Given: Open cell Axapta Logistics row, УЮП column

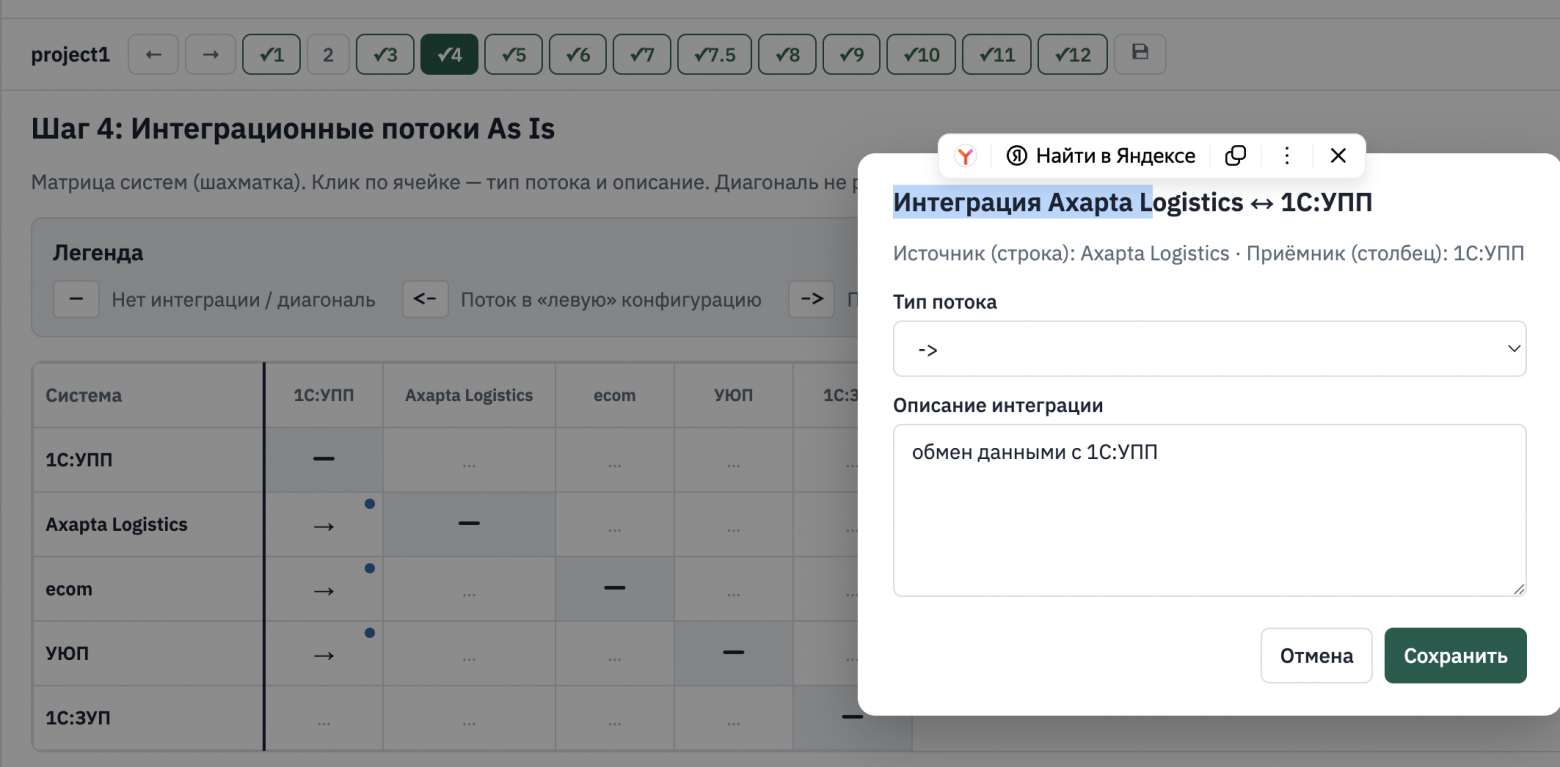Looking at the screenshot, I should tap(733, 524).
